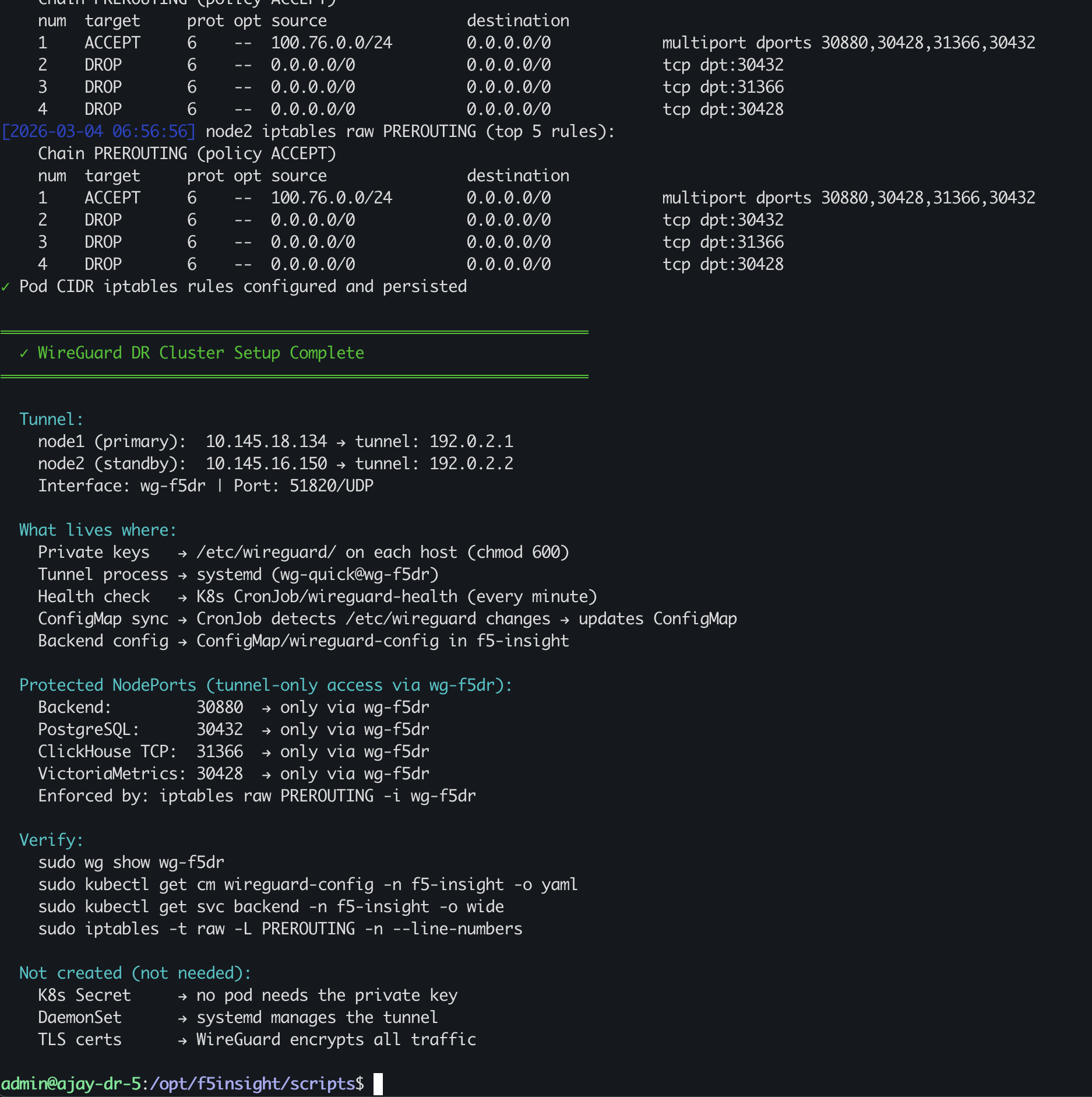This screenshot has width=1092, height=1097.
Task: Click ClickHouse TCP port 31366 line
Action: point(234,752)
